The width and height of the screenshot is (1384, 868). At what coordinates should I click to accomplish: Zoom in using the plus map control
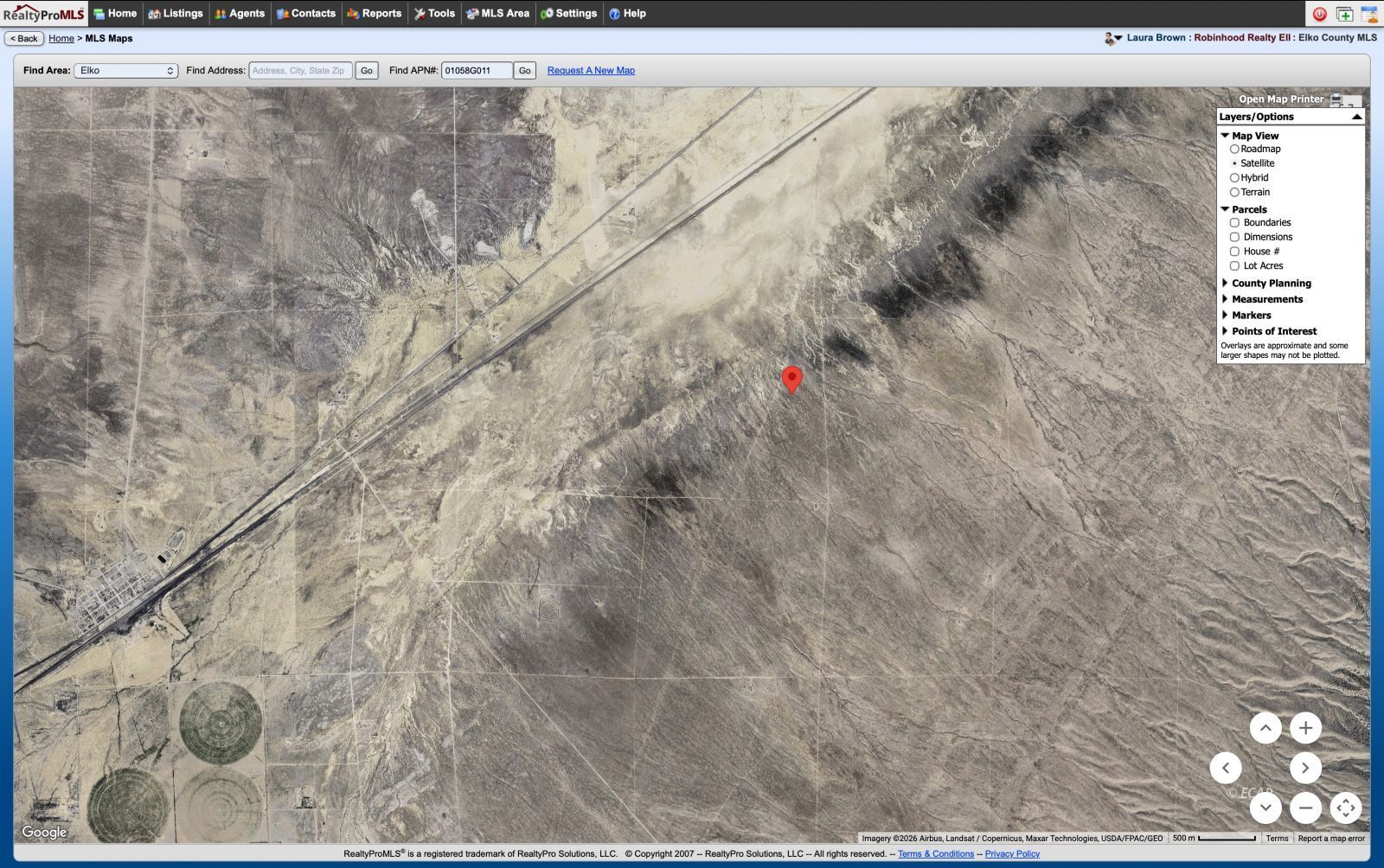(1305, 727)
